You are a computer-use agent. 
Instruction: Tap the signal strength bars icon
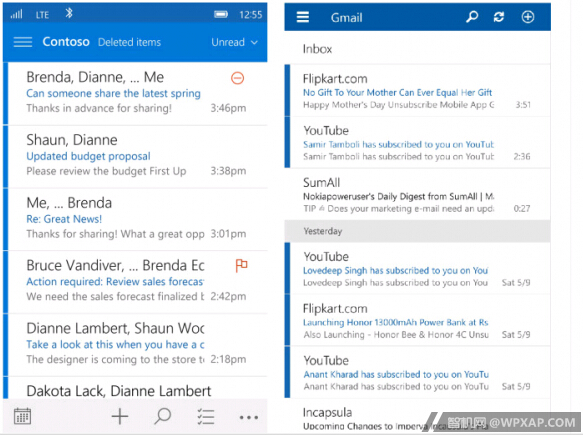coord(17,14)
